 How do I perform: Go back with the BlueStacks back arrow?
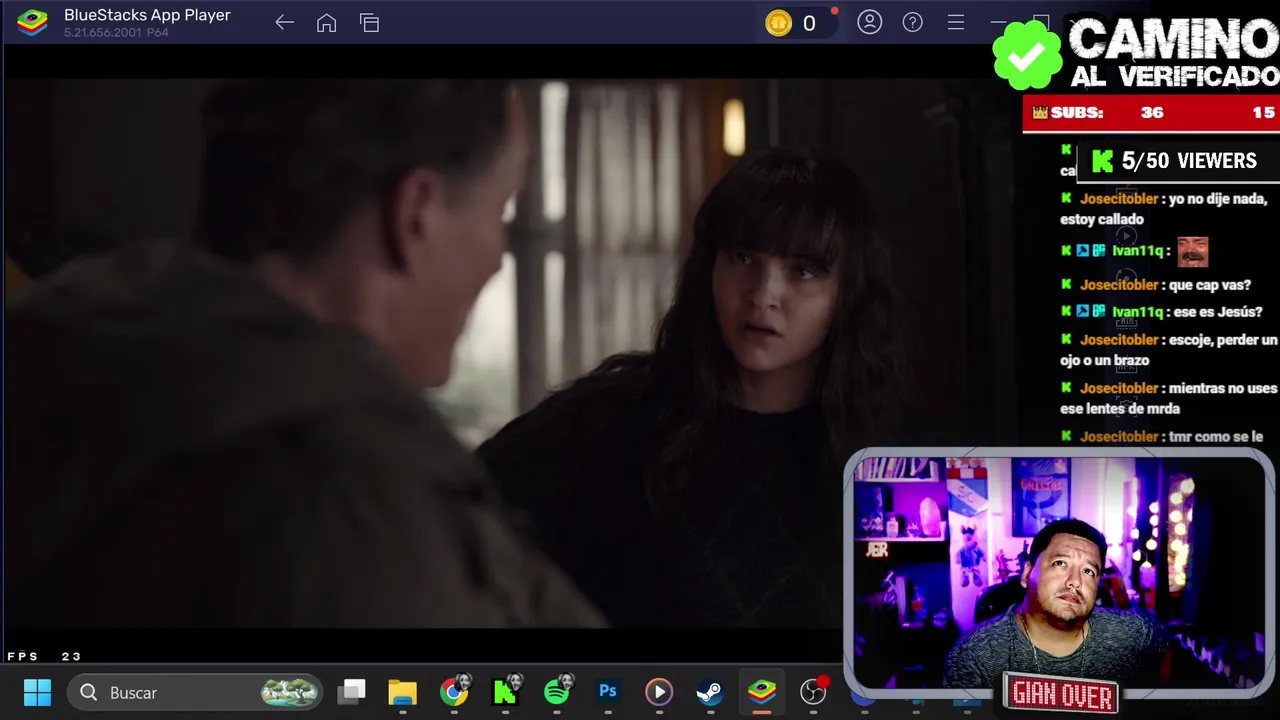284,22
